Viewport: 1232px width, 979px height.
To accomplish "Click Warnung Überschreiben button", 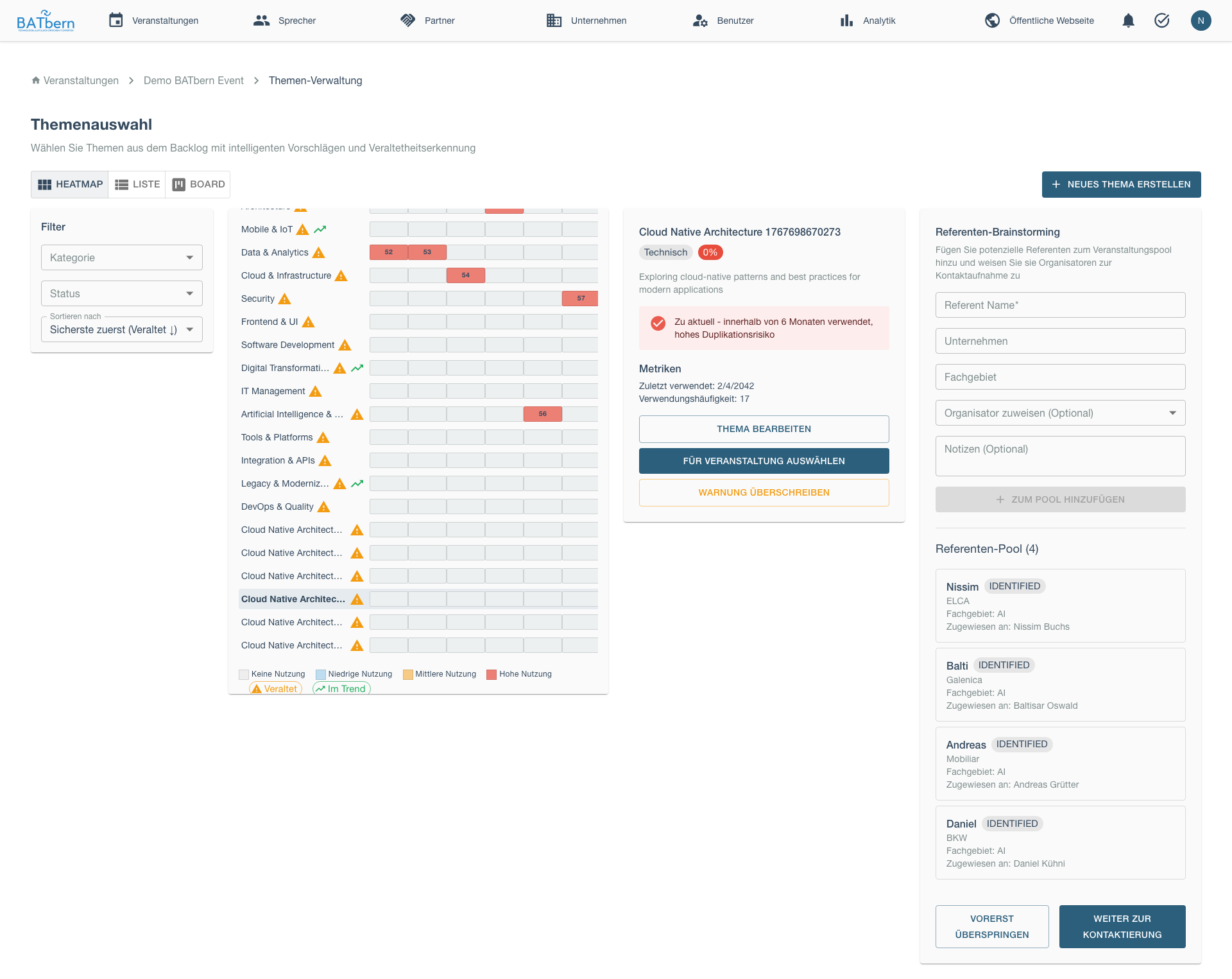I will tap(764, 492).
